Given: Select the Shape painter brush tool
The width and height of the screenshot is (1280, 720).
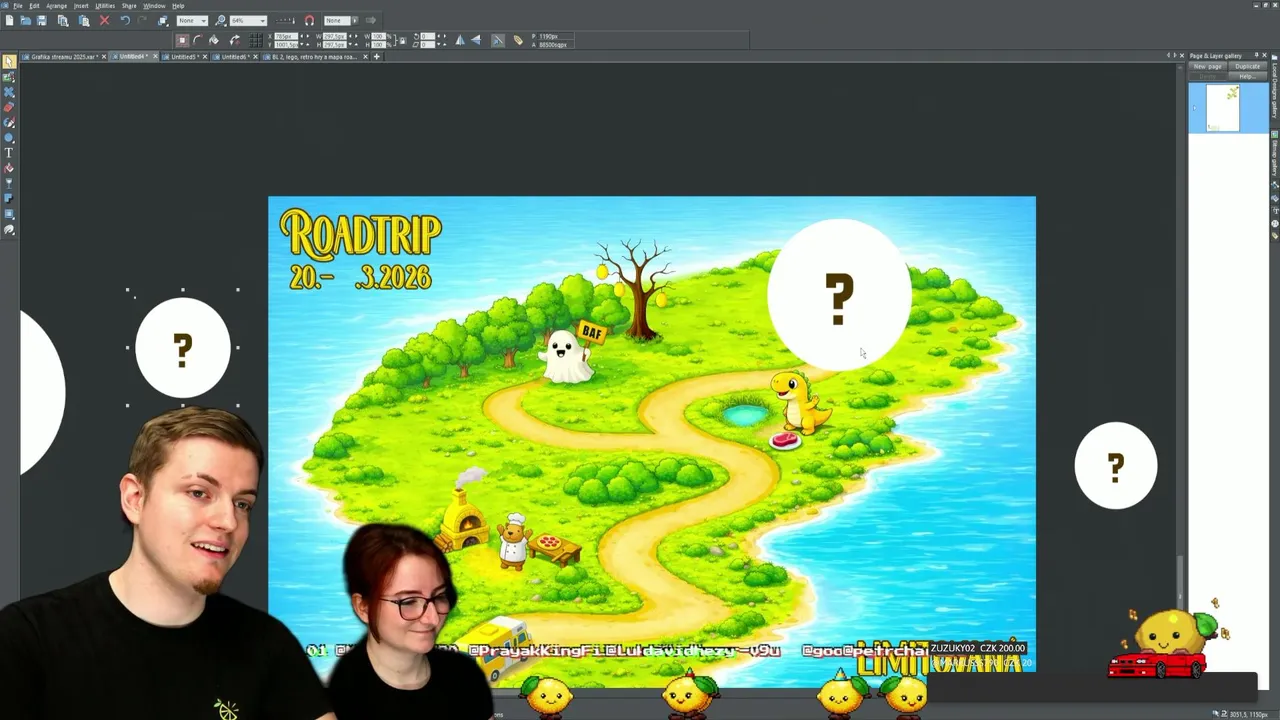Looking at the screenshot, I should (x=9, y=122).
